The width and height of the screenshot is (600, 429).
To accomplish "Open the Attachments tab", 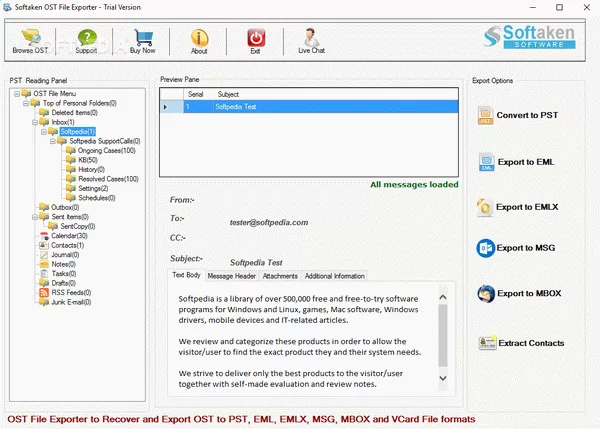I will tap(280, 276).
